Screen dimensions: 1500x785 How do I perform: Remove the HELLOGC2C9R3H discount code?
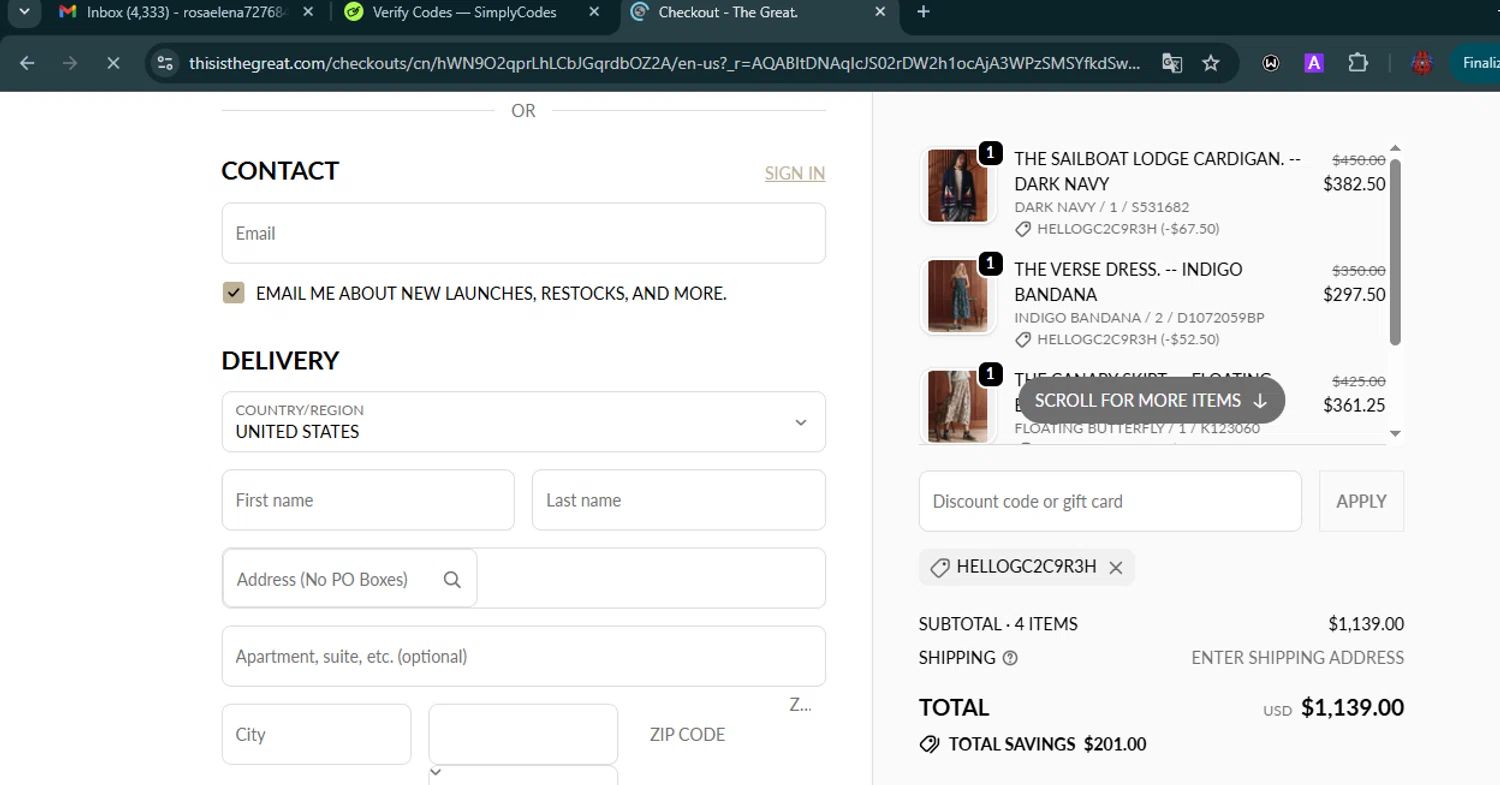1115,568
